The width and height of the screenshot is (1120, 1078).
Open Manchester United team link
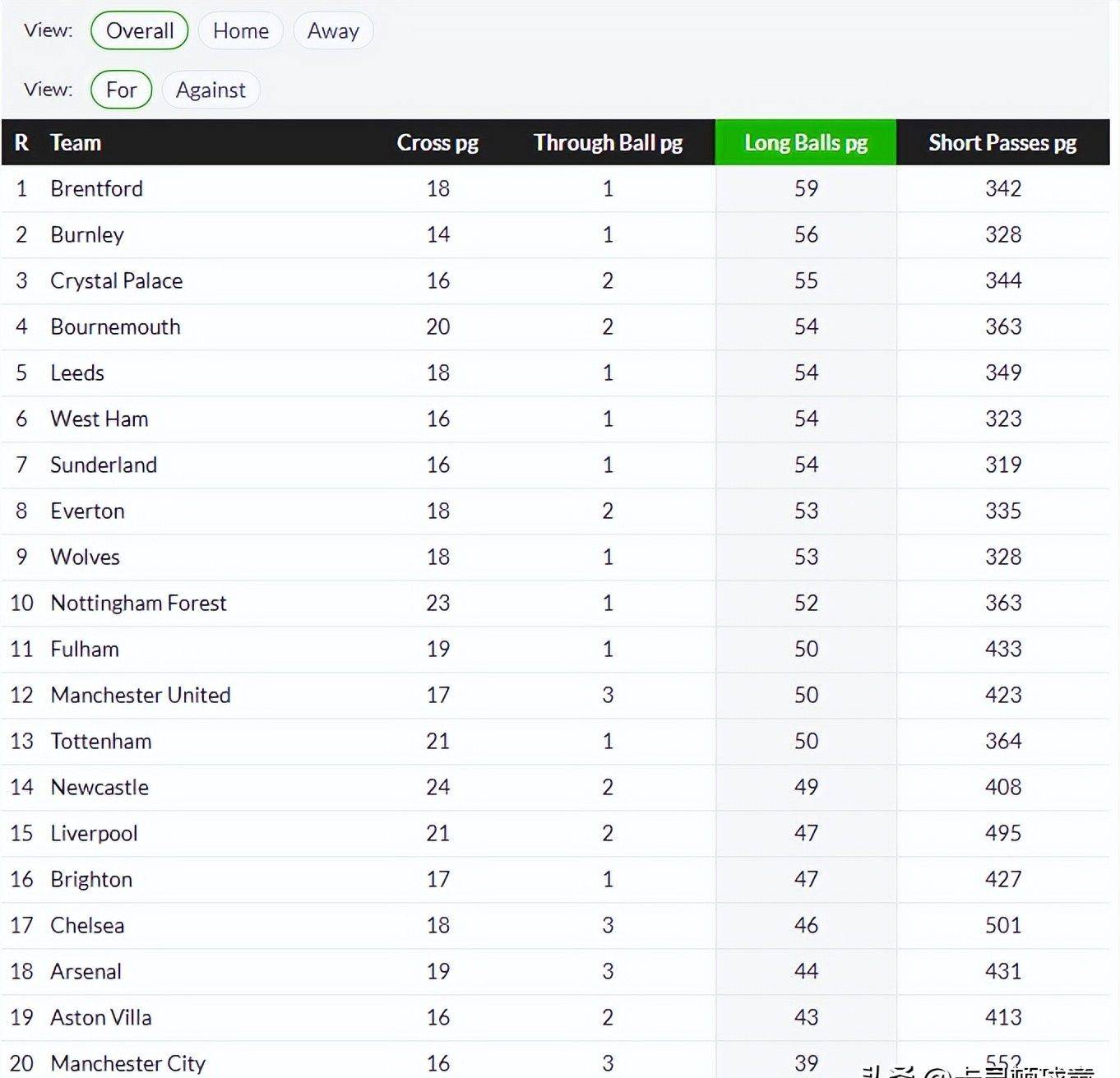click(141, 696)
